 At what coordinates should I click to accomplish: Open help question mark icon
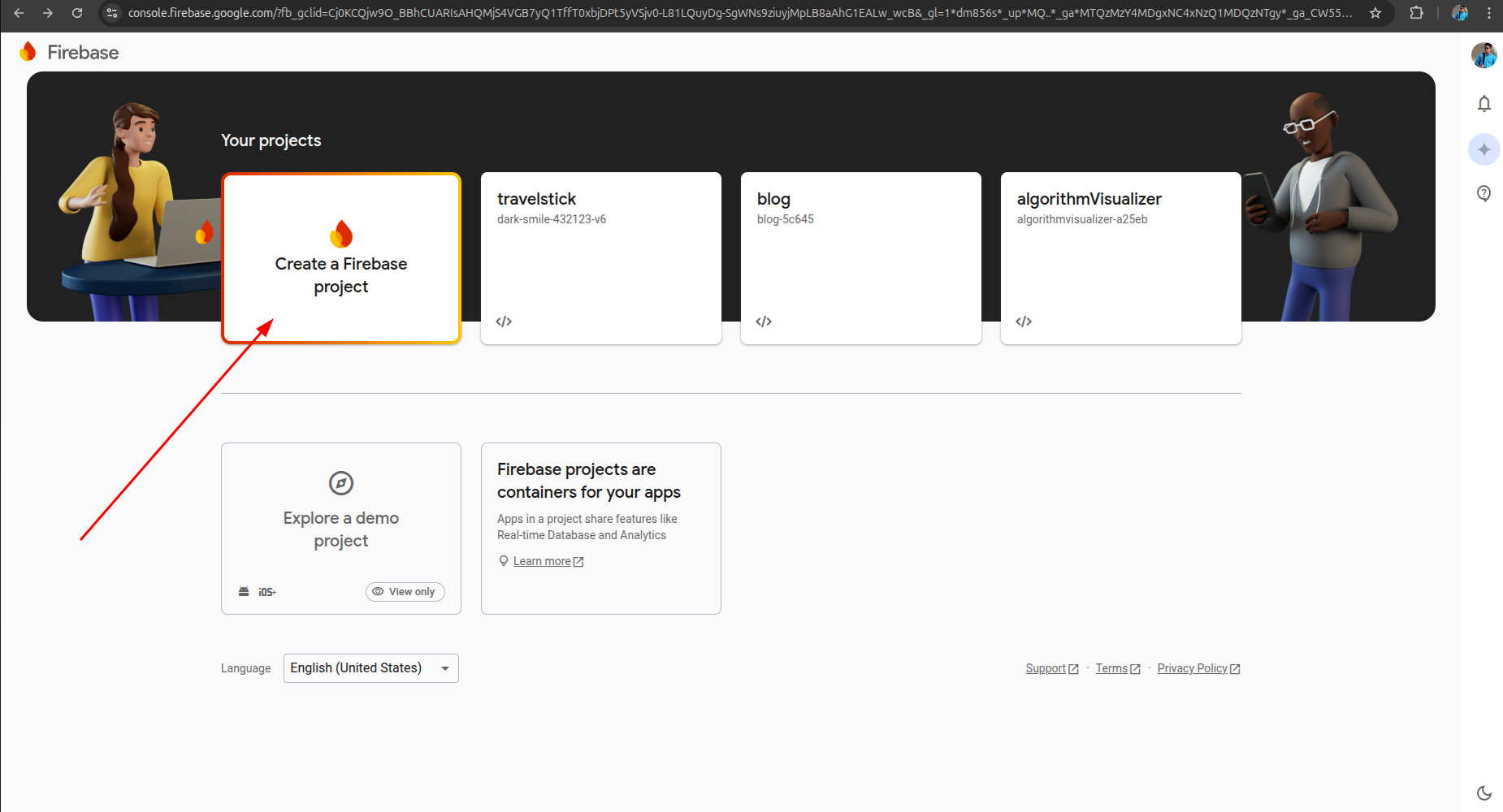pos(1484,193)
